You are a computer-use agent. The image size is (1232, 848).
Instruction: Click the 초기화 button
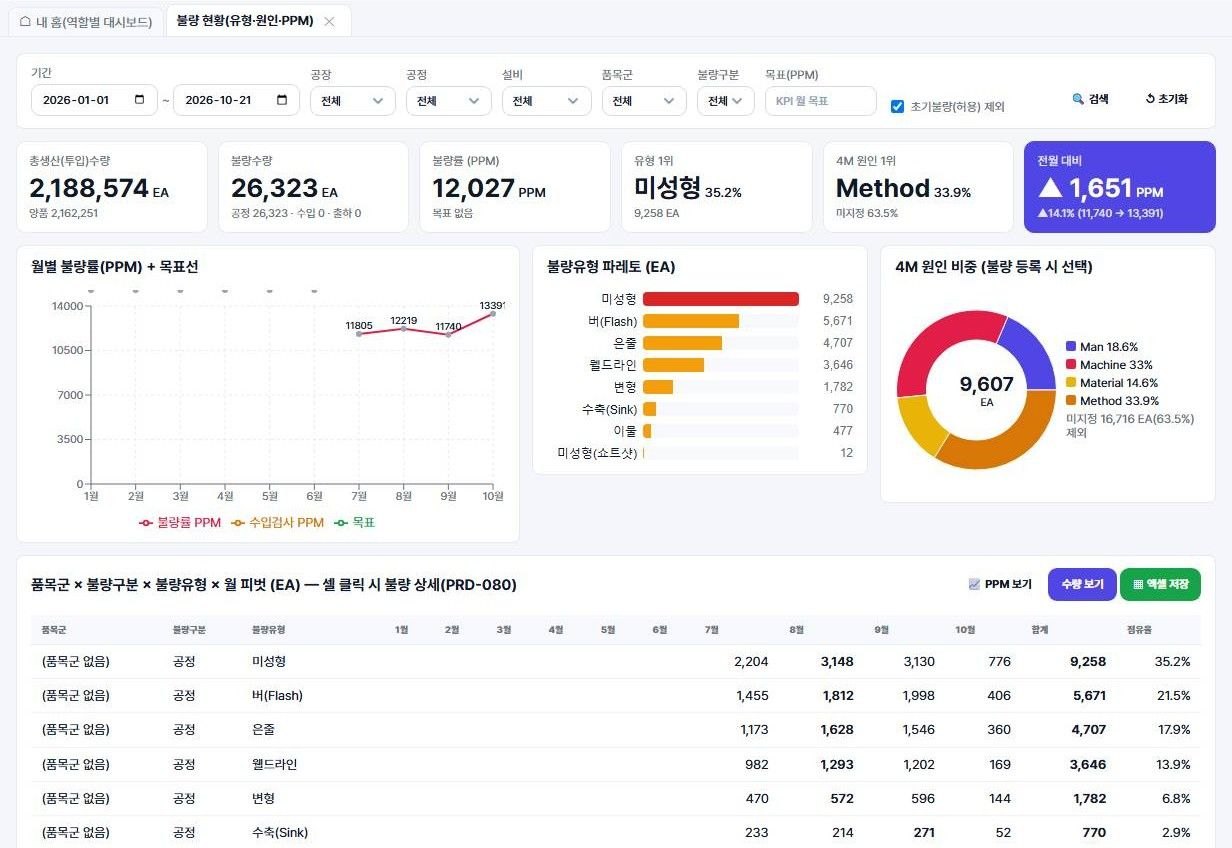click(1166, 99)
